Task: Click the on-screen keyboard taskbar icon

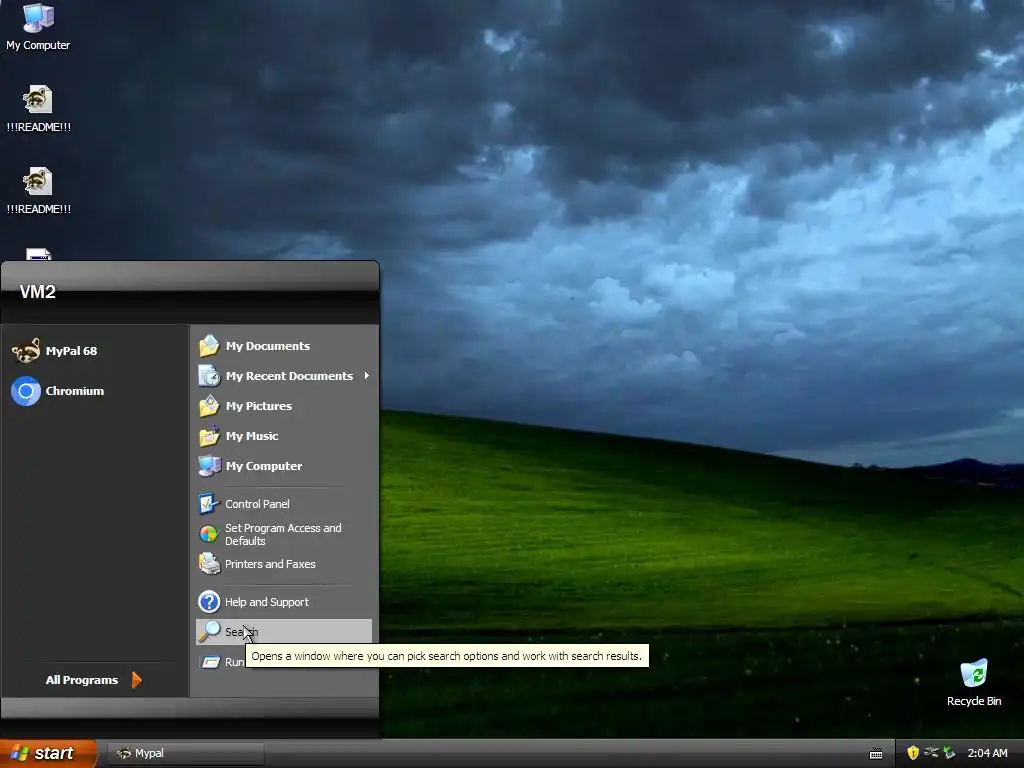Action: coord(876,754)
